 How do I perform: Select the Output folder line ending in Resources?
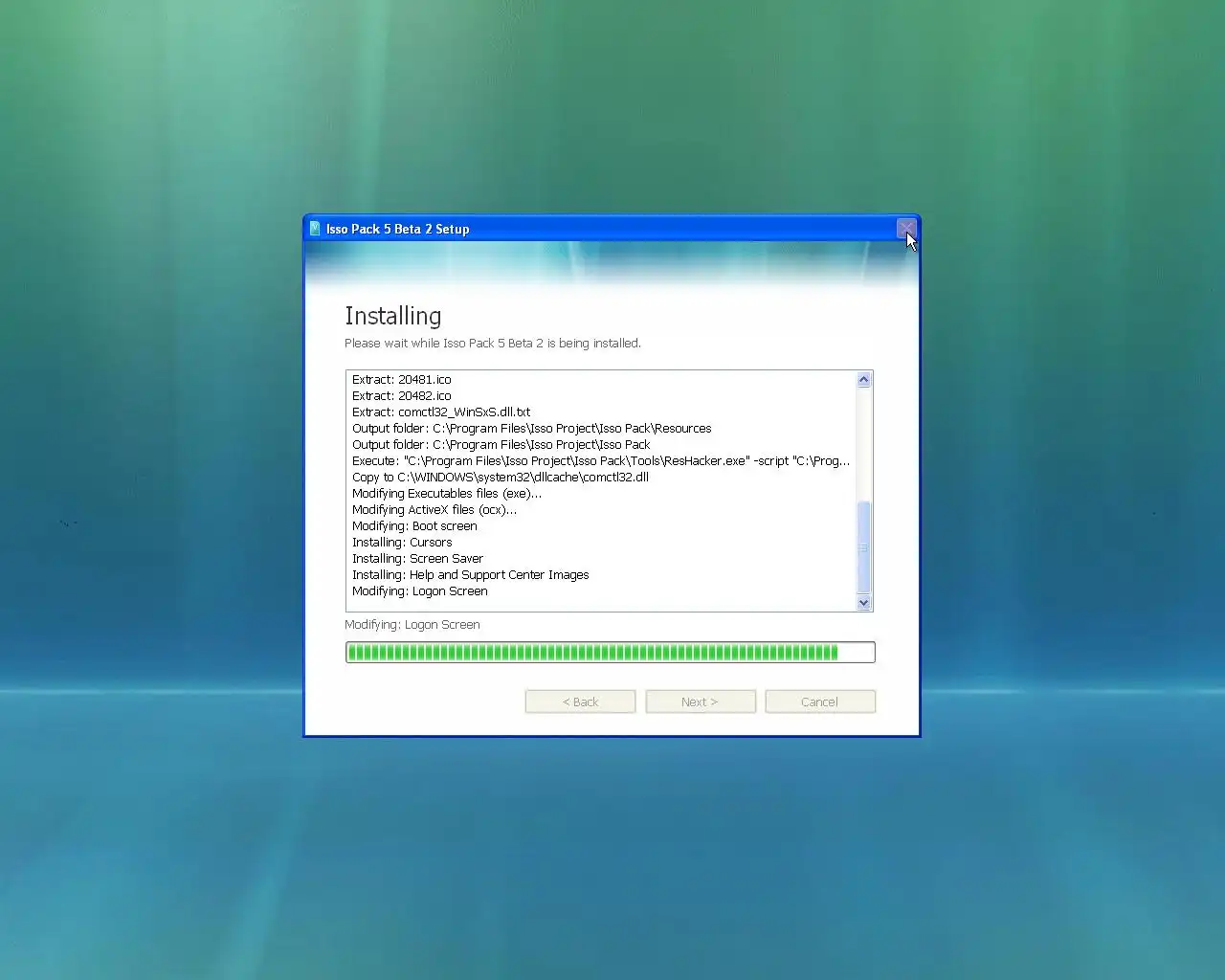point(532,429)
